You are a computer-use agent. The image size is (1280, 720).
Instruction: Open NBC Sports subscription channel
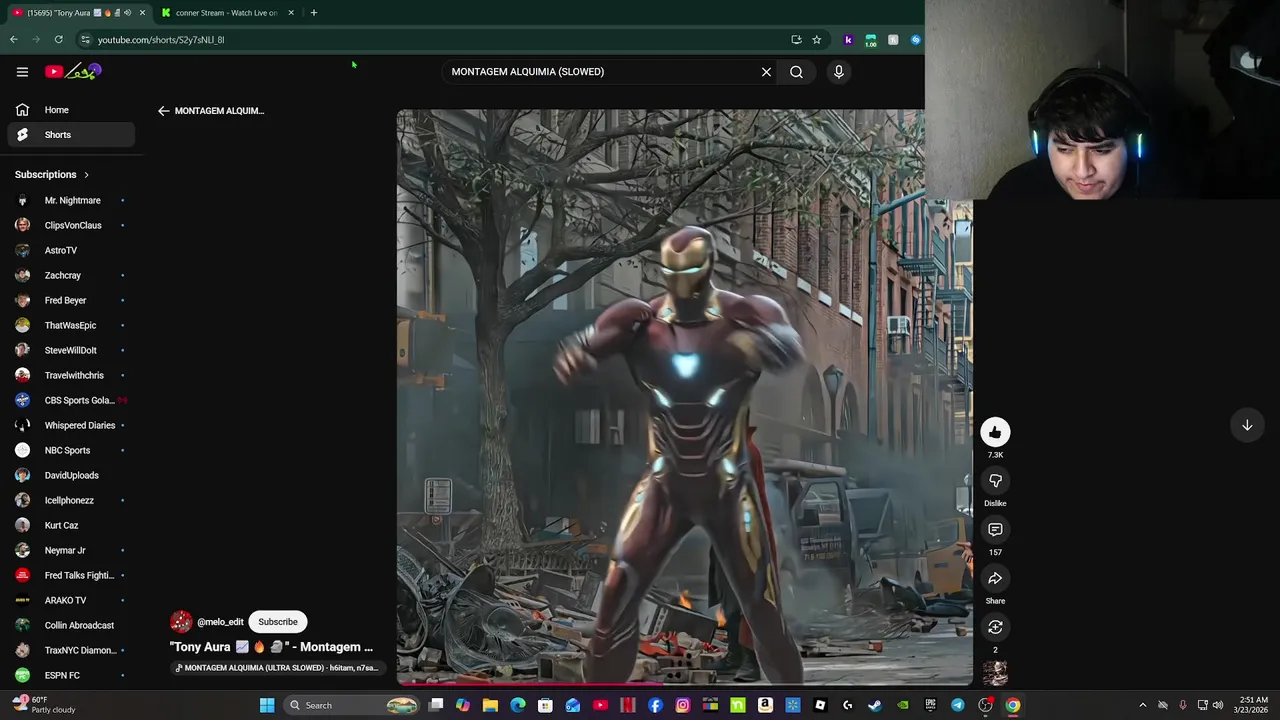[70, 450]
